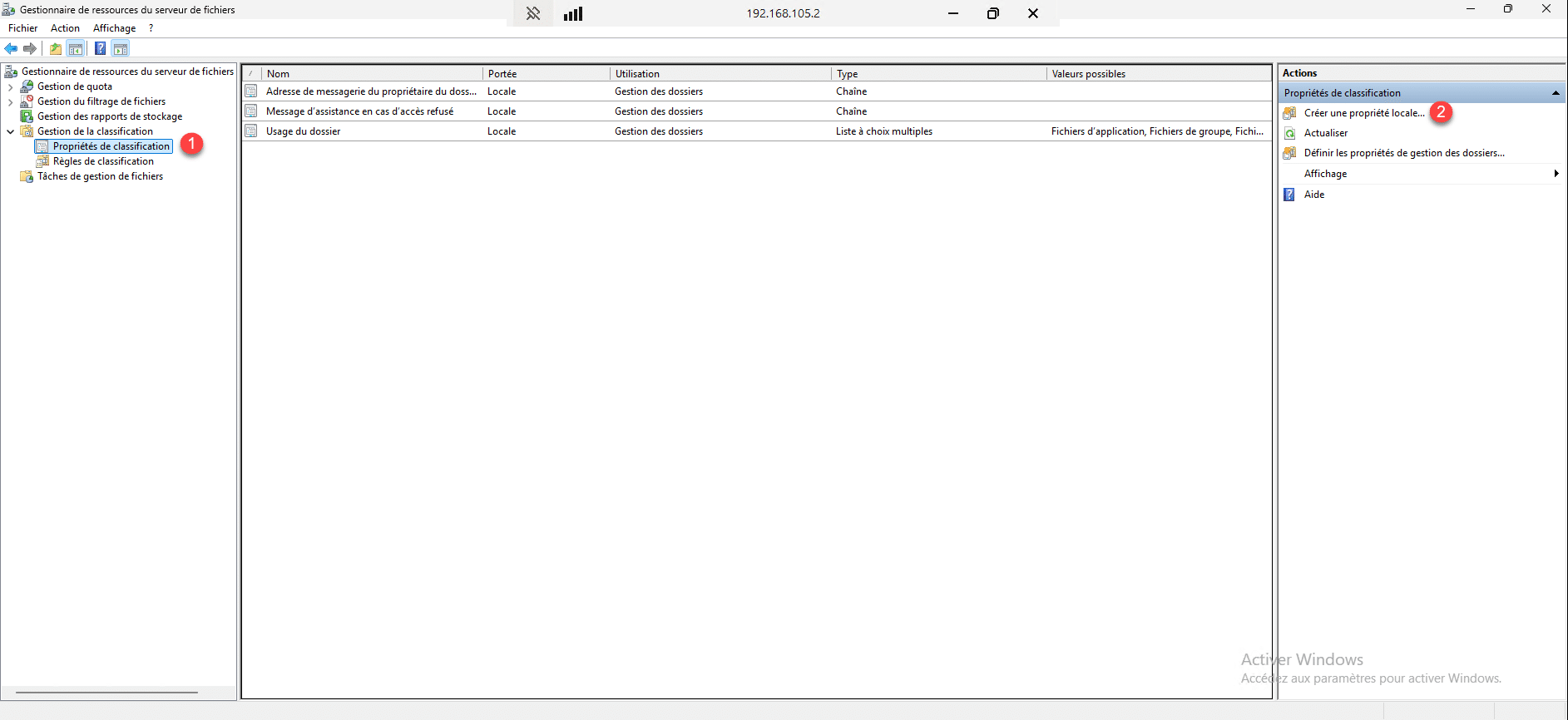Sort by the Nom column header
This screenshot has width=1568, height=720.
tap(372, 74)
